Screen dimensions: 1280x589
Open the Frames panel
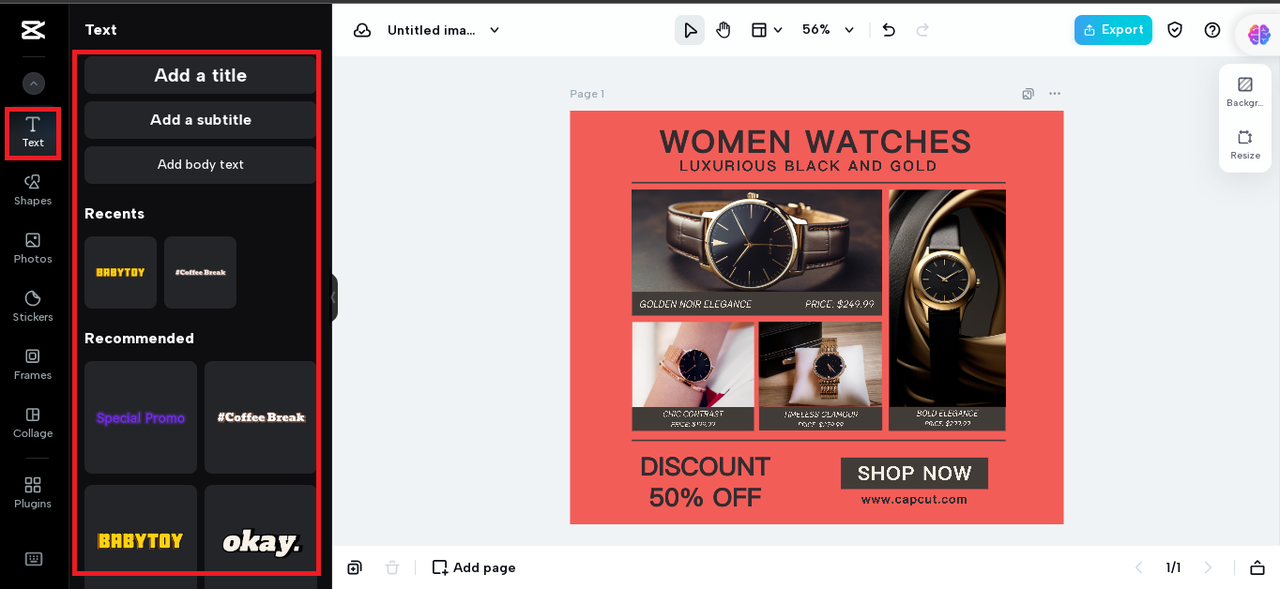33,364
